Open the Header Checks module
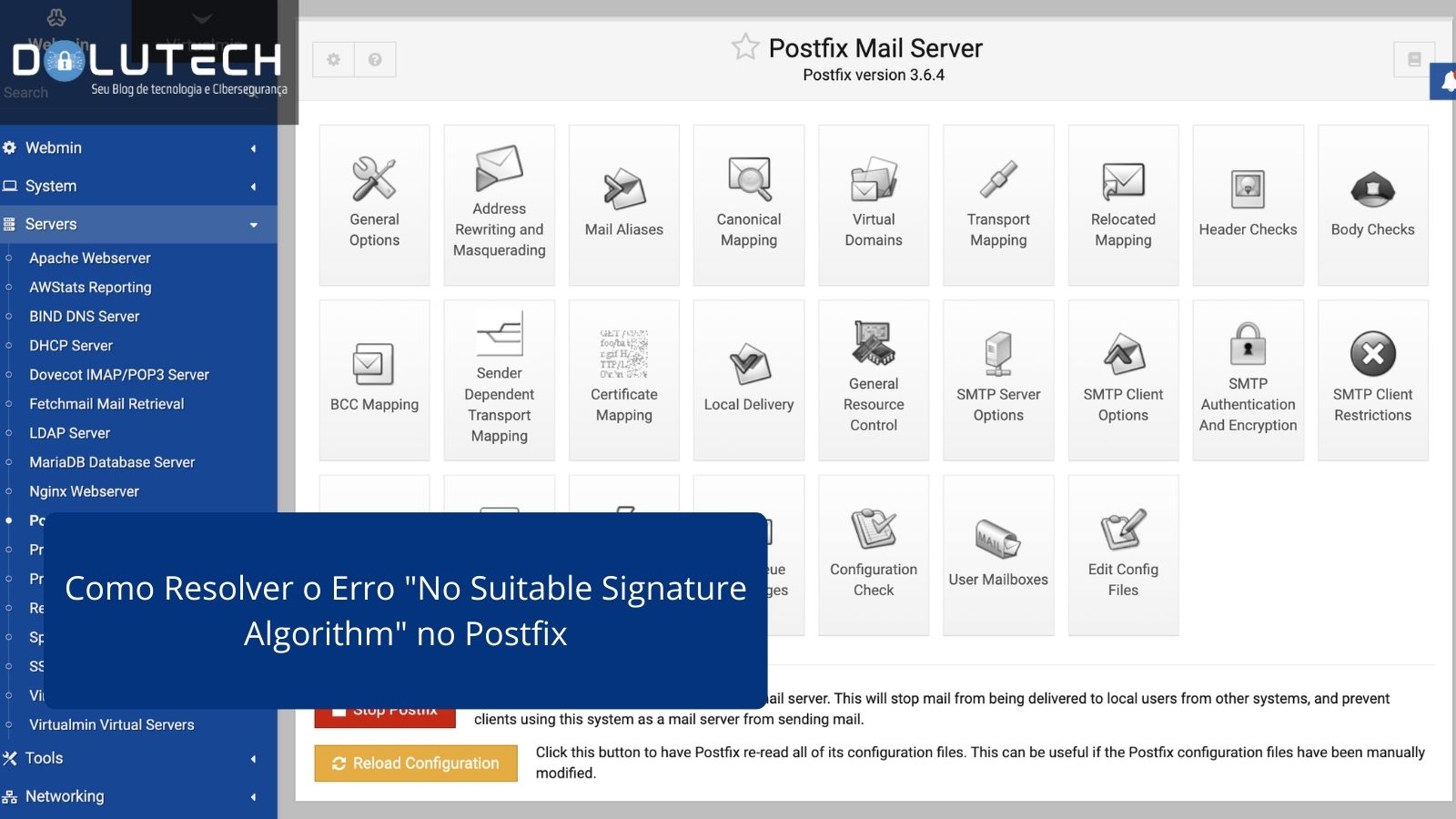 (x=1248, y=204)
